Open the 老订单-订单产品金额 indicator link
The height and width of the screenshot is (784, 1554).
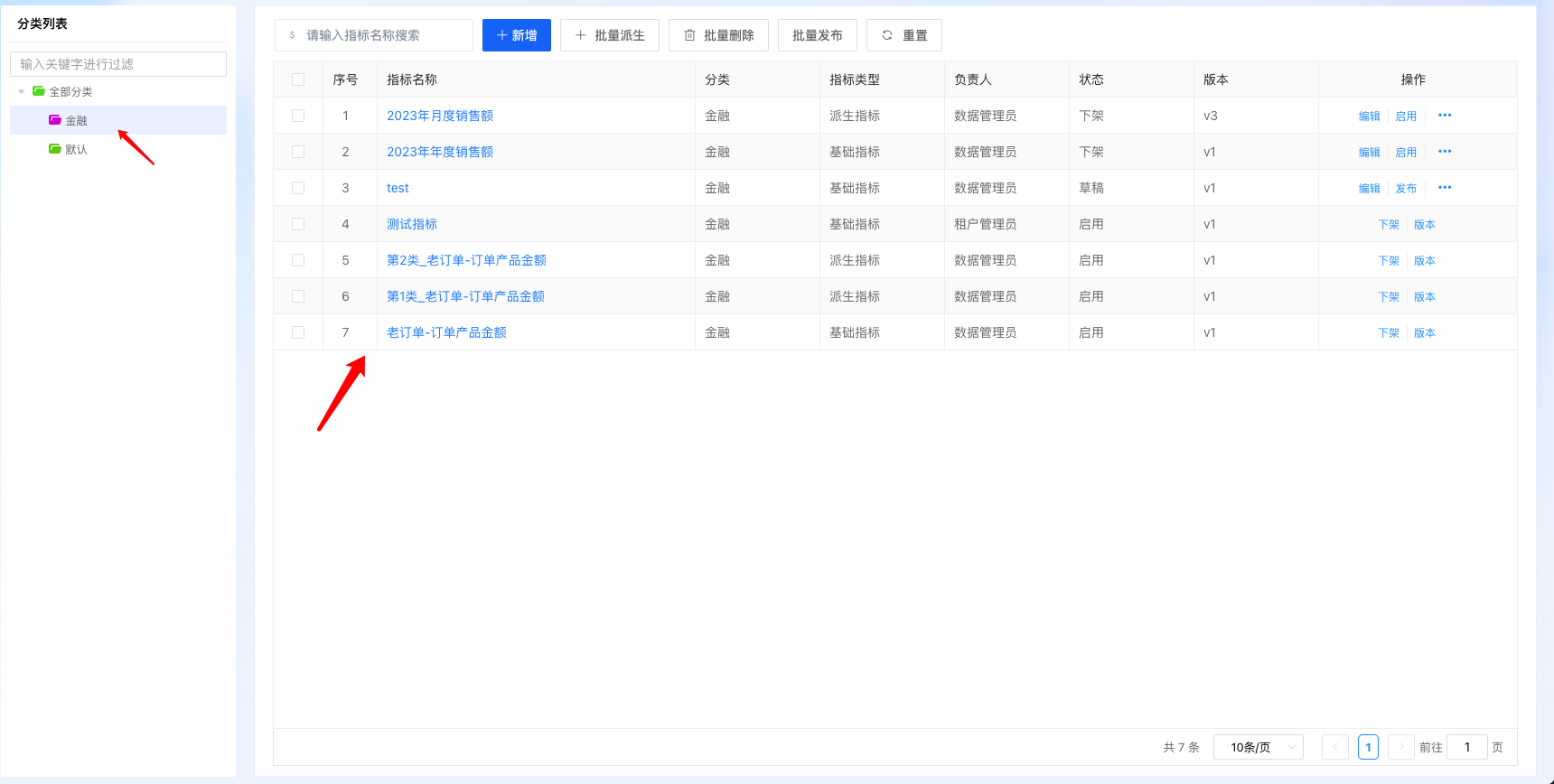click(446, 332)
